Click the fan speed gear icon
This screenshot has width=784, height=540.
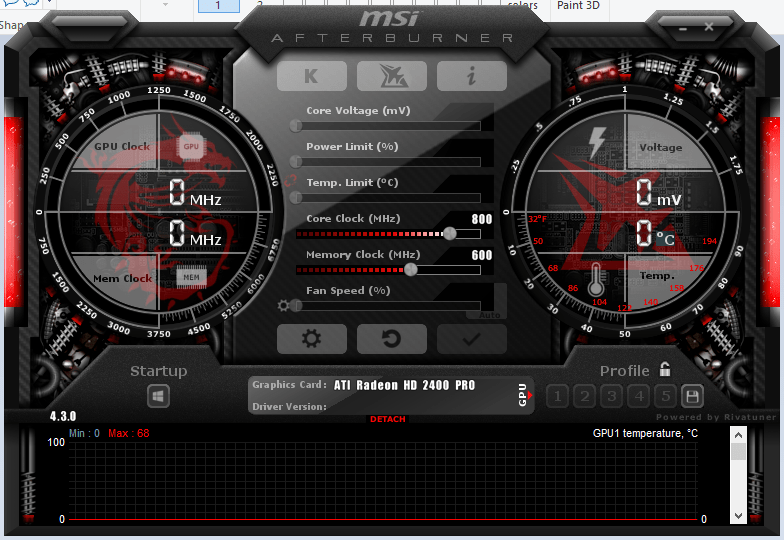click(283, 306)
